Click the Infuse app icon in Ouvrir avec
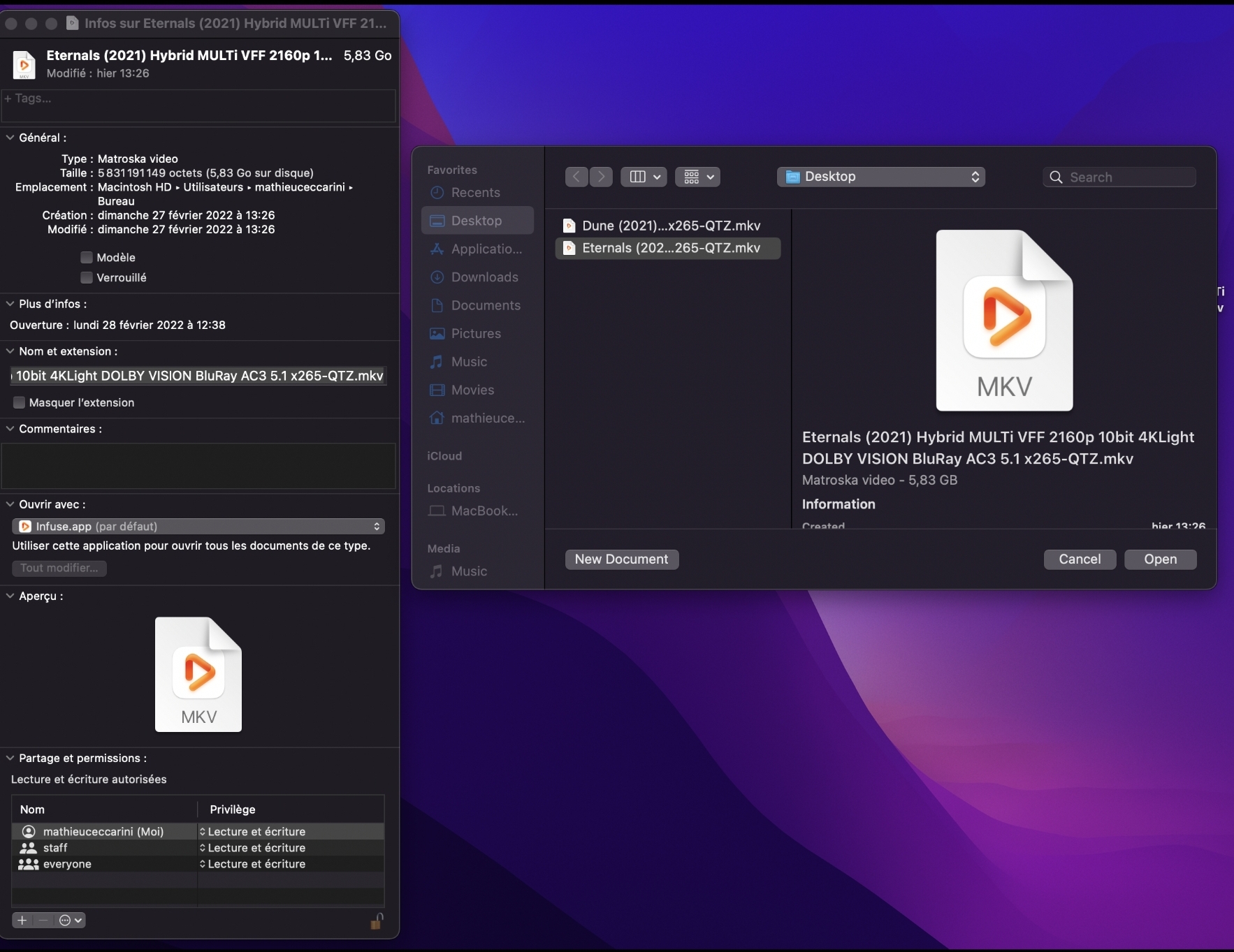The width and height of the screenshot is (1234, 952). pos(25,527)
